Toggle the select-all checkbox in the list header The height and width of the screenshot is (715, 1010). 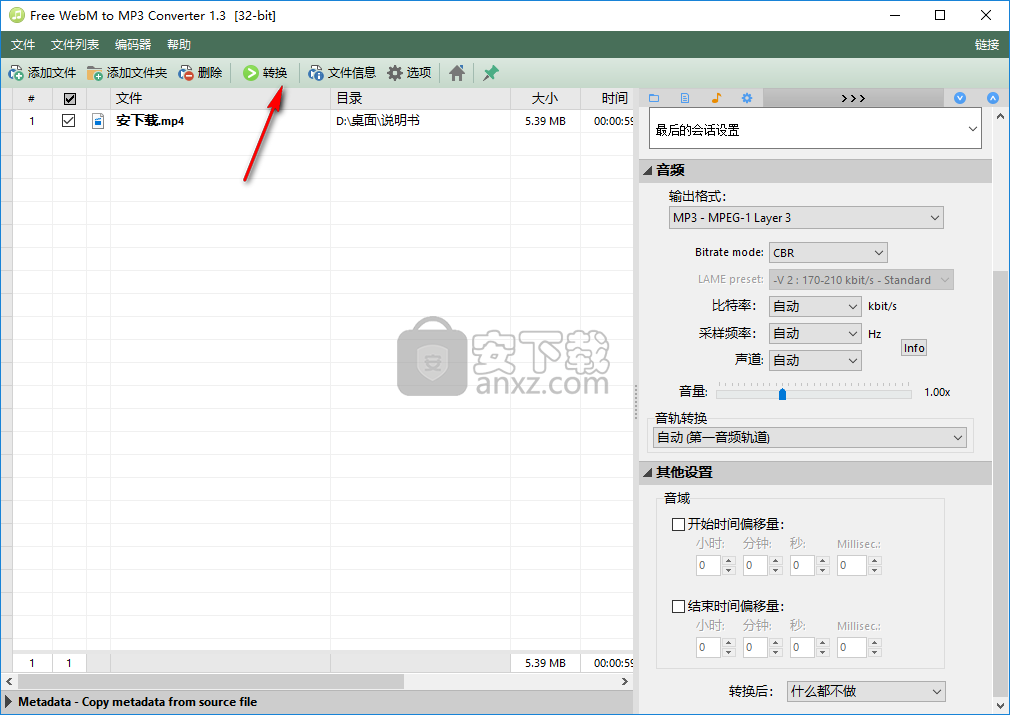(70, 99)
